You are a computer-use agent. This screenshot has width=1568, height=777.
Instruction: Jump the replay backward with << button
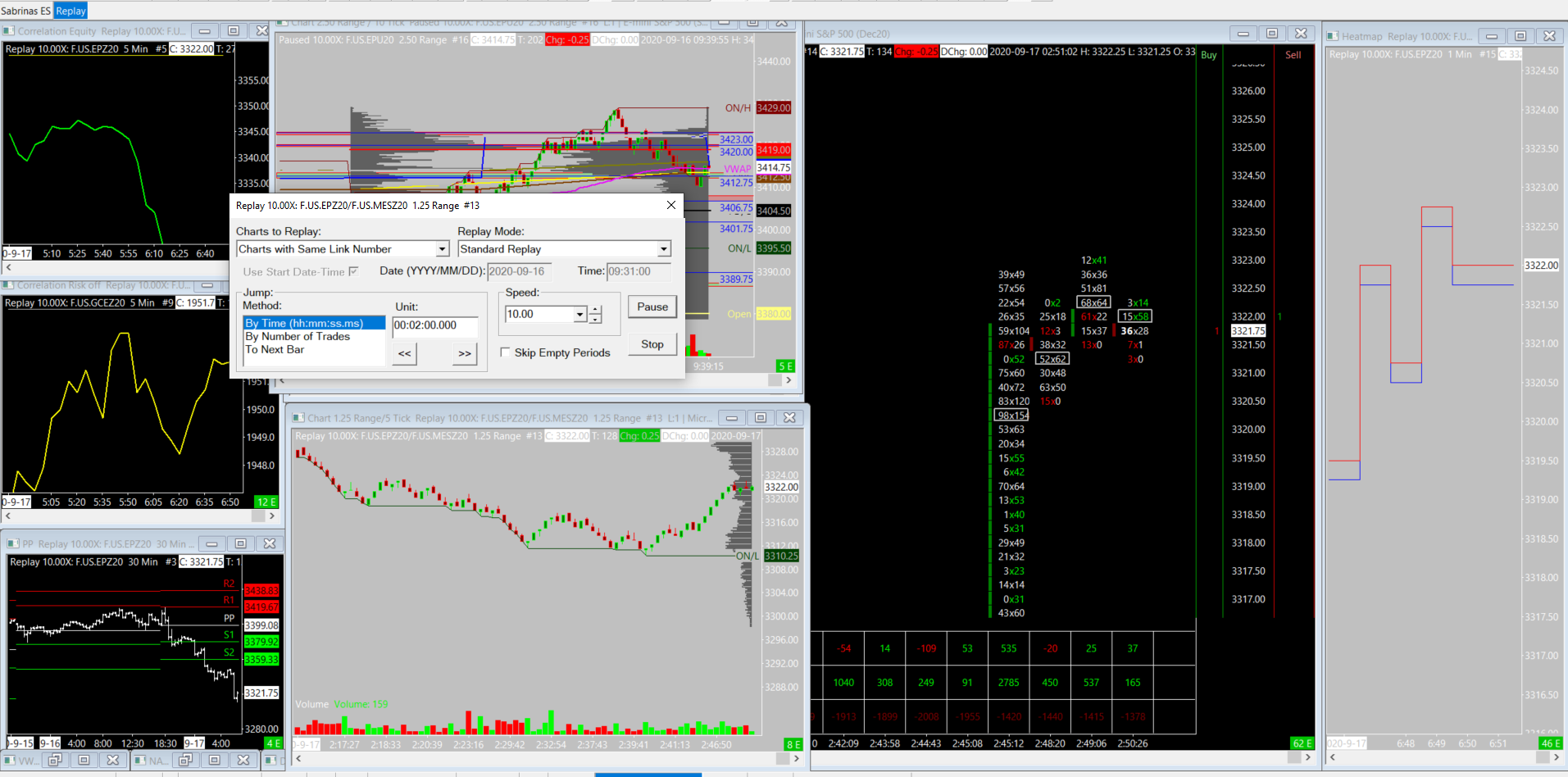click(x=405, y=353)
